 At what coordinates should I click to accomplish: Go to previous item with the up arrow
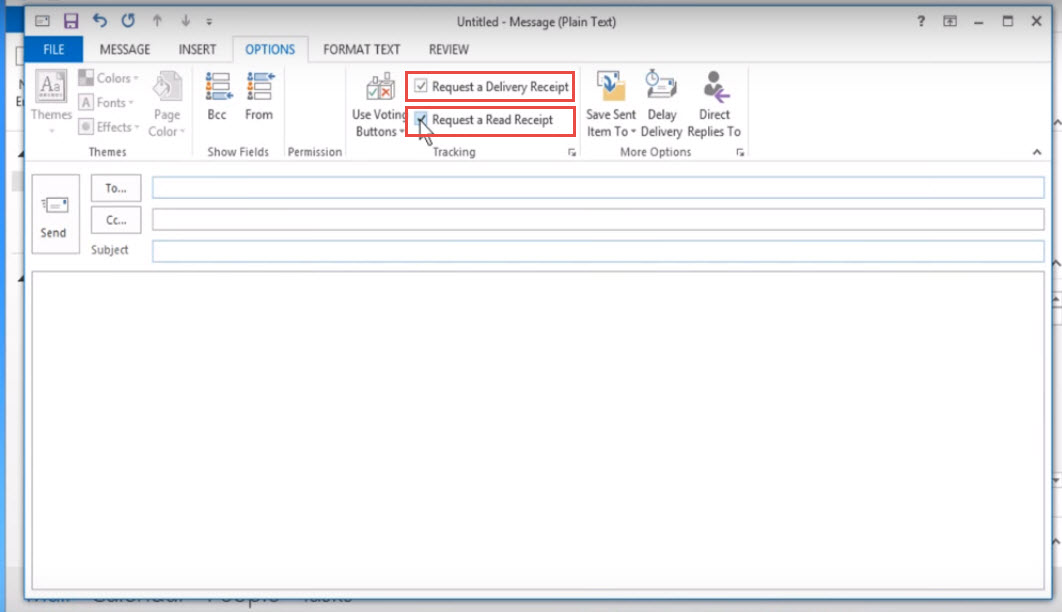[157, 21]
